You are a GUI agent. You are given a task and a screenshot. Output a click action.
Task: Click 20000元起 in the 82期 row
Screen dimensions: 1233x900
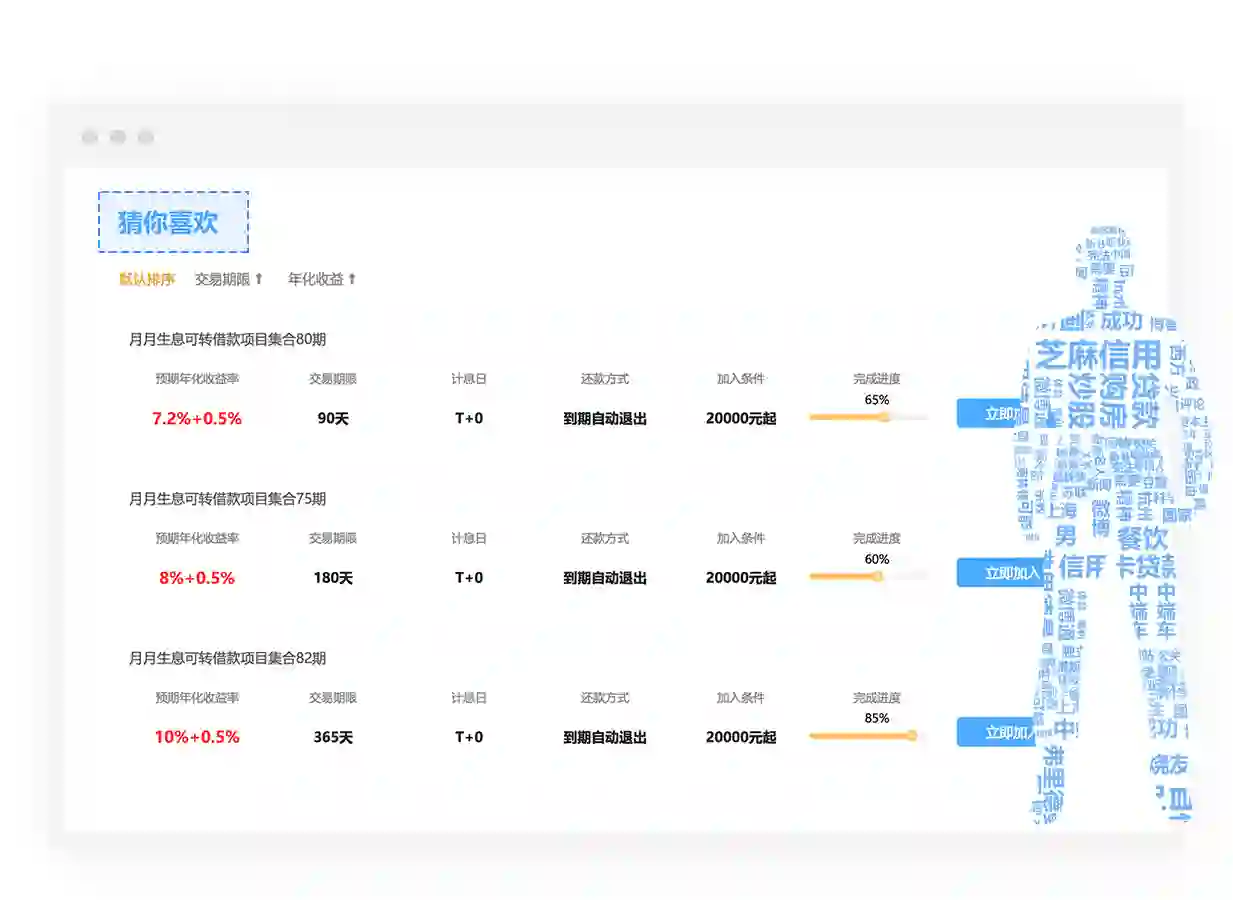(x=741, y=737)
